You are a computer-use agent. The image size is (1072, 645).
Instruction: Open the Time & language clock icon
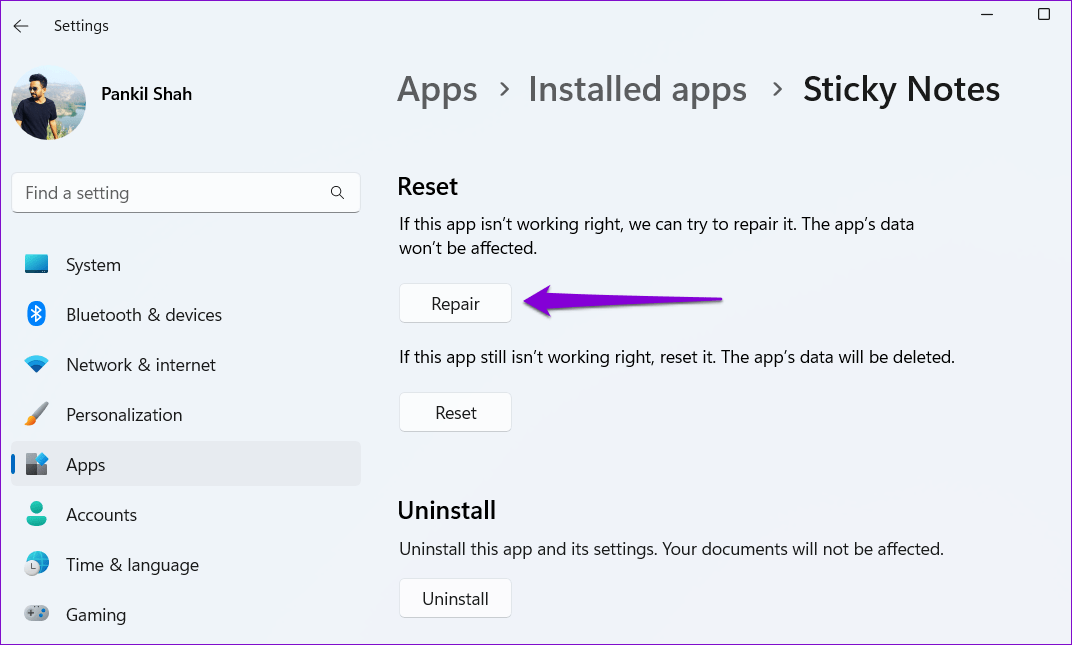point(36,564)
